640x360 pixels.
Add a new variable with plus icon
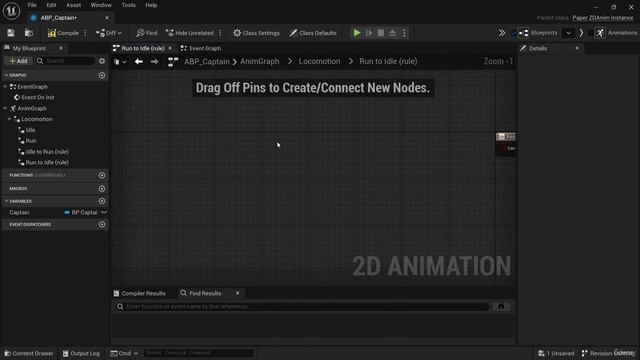click(102, 201)
